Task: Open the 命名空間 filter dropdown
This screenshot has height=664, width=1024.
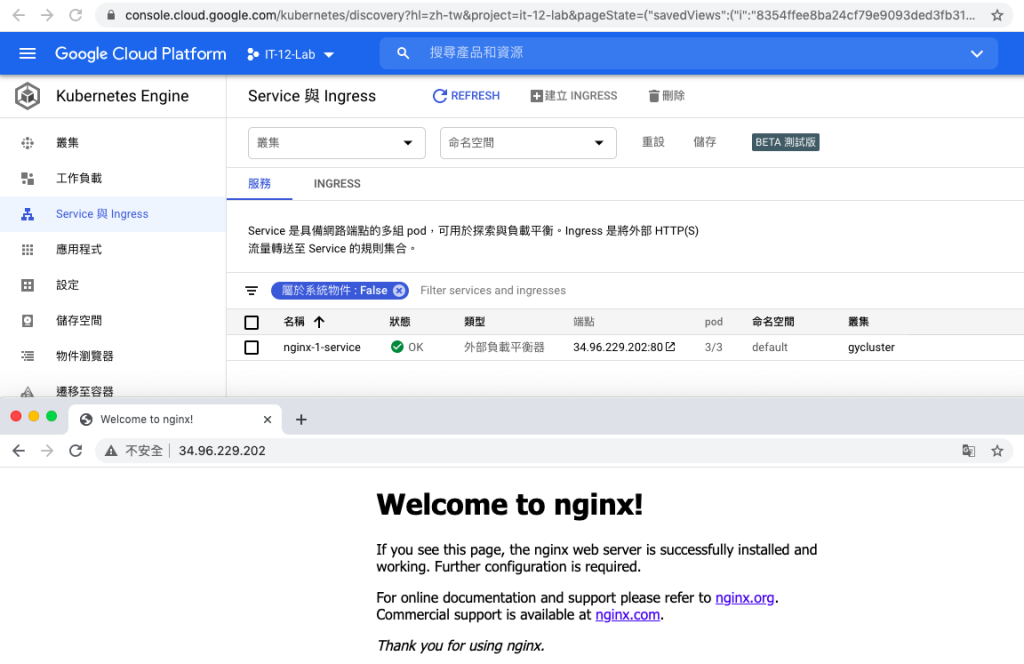Action: [528, 143]
